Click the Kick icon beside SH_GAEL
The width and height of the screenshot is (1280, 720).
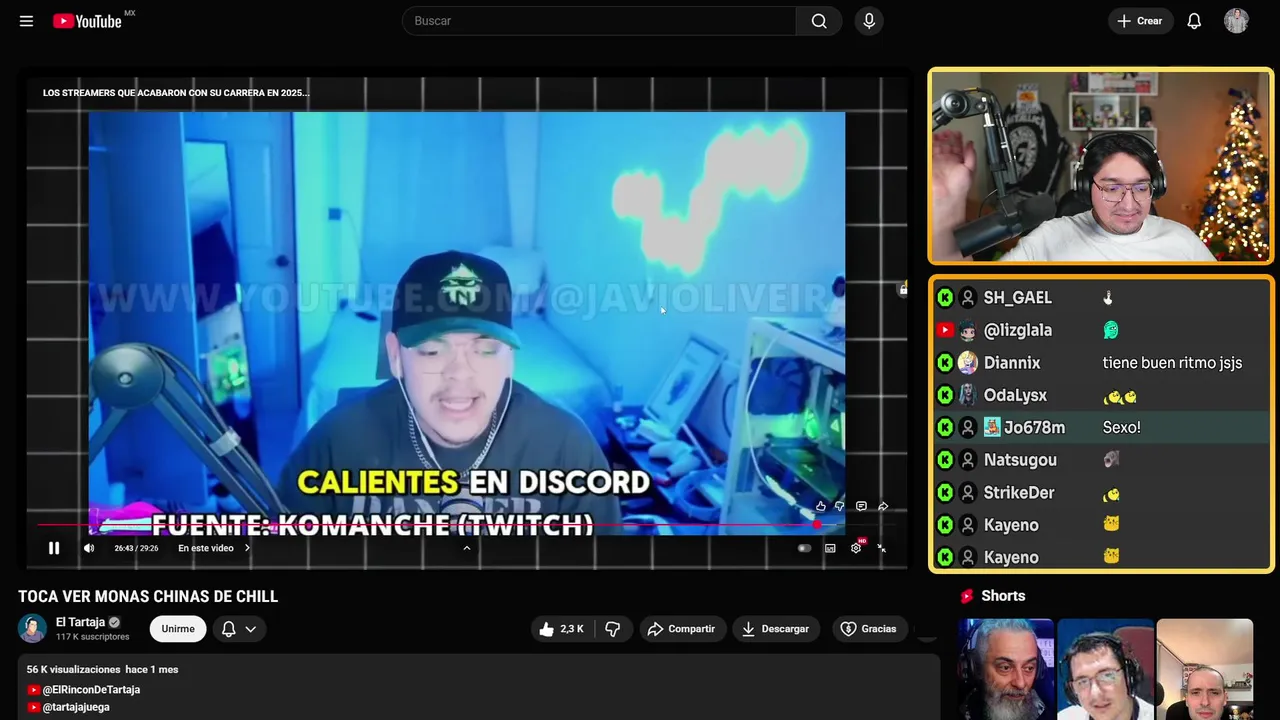click(945, 298)
